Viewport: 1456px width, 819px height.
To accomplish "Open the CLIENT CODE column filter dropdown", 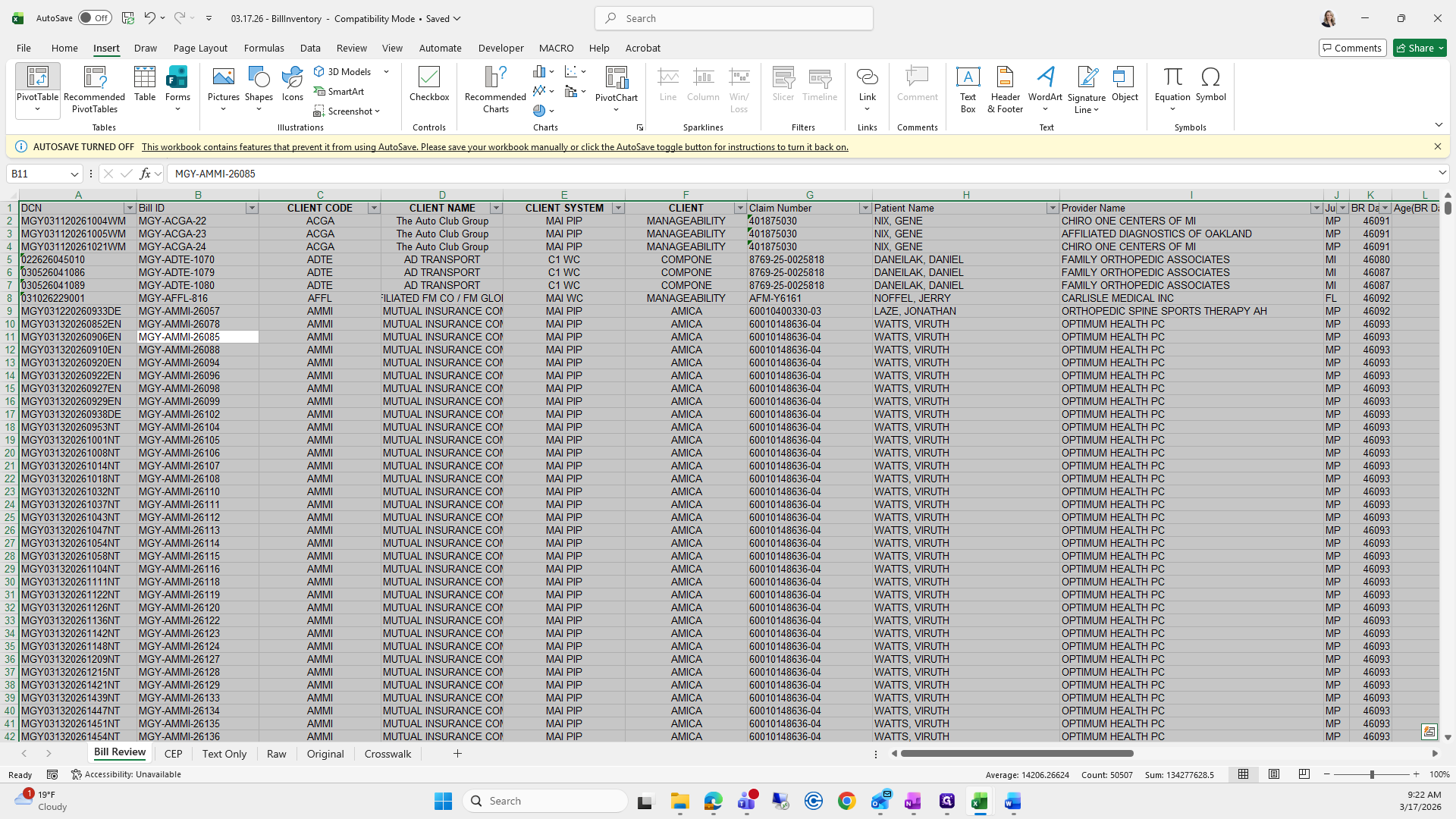I will (373, 208).
